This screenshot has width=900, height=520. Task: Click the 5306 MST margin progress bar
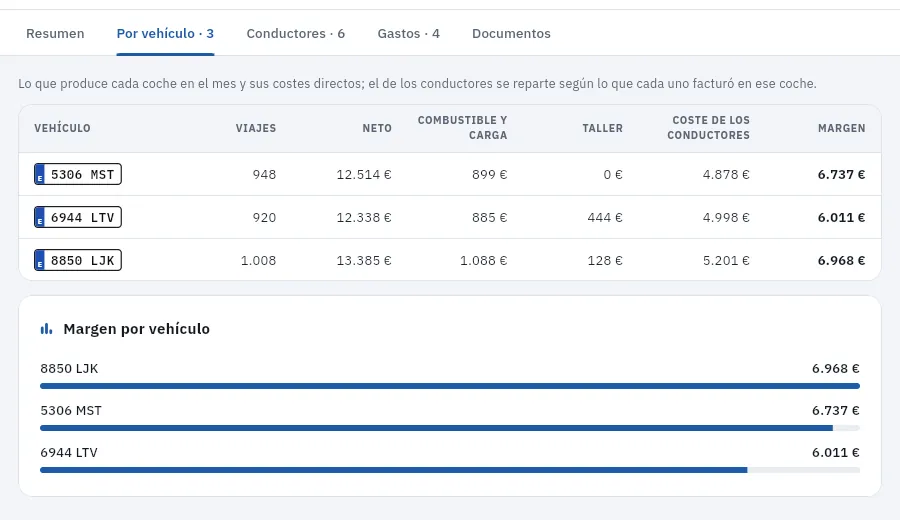[450, 428]
